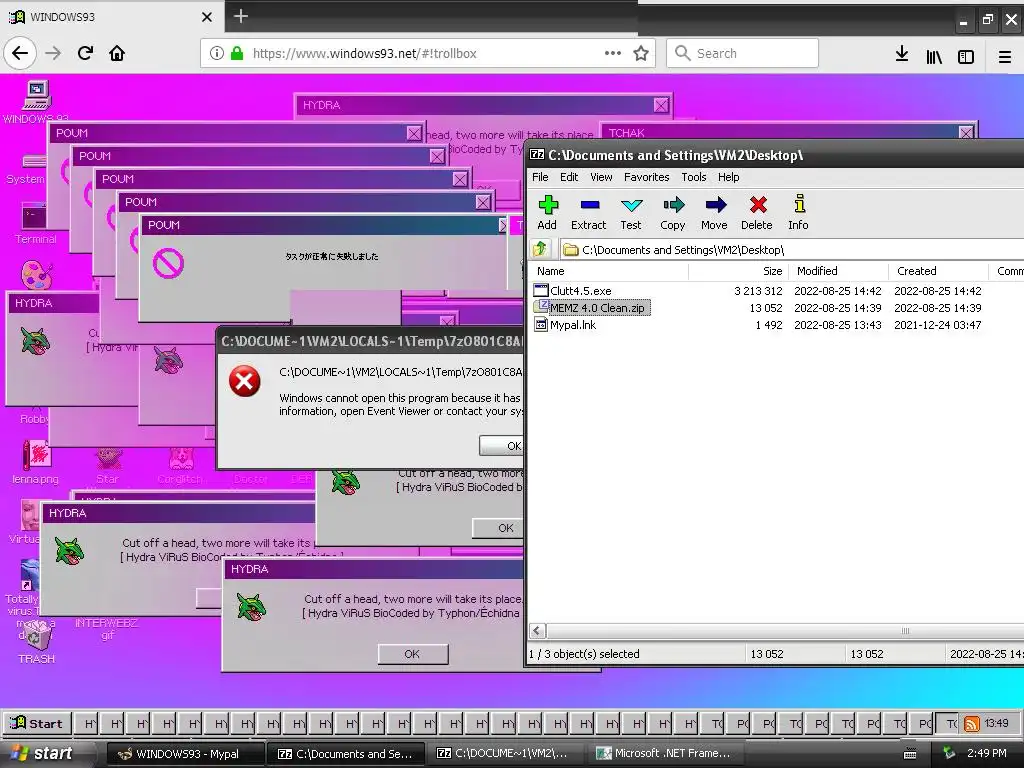Toggle the browser sidebar icon

click(x=966, y=57)
